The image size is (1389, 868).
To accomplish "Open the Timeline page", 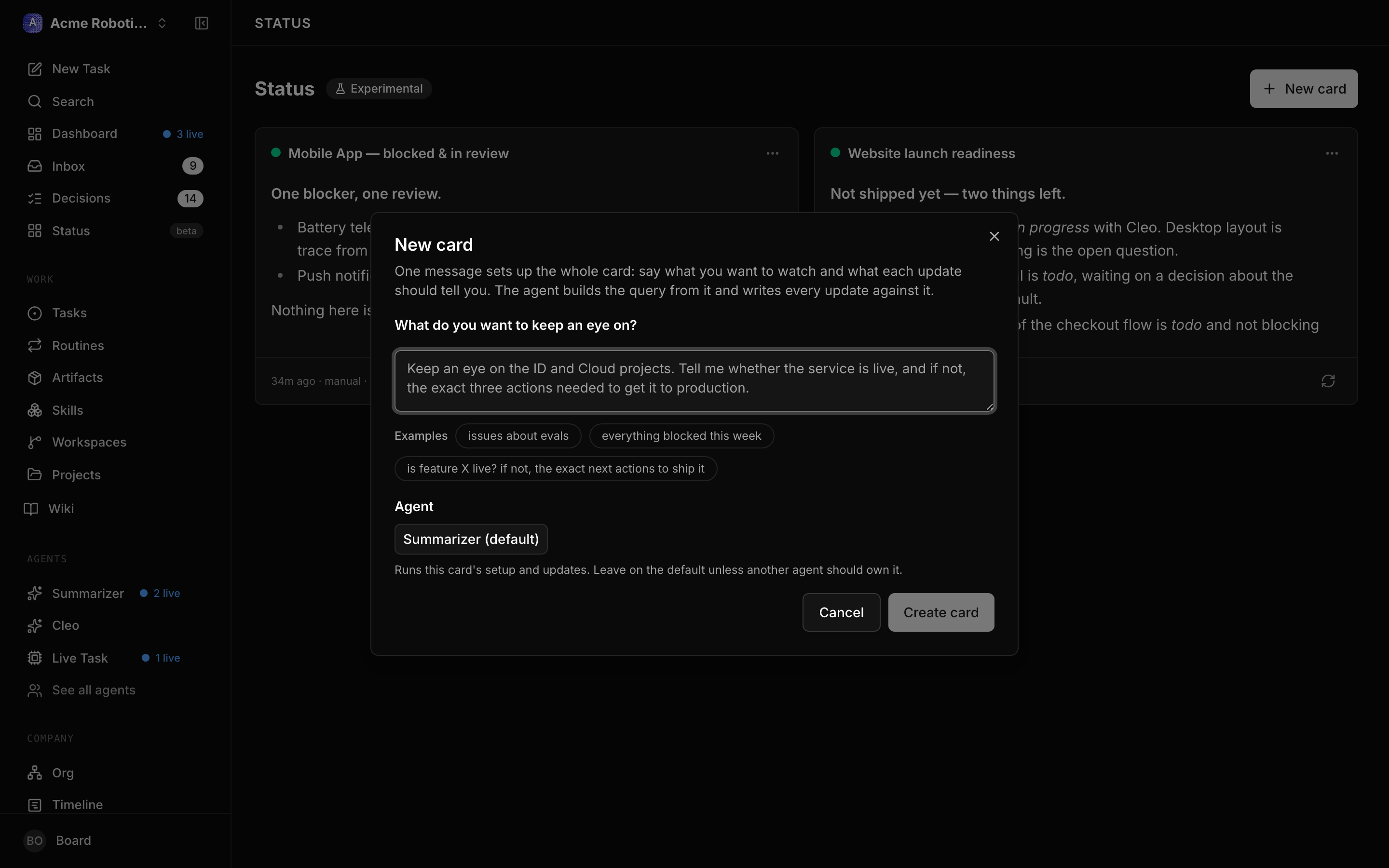I will click(115, 805).
